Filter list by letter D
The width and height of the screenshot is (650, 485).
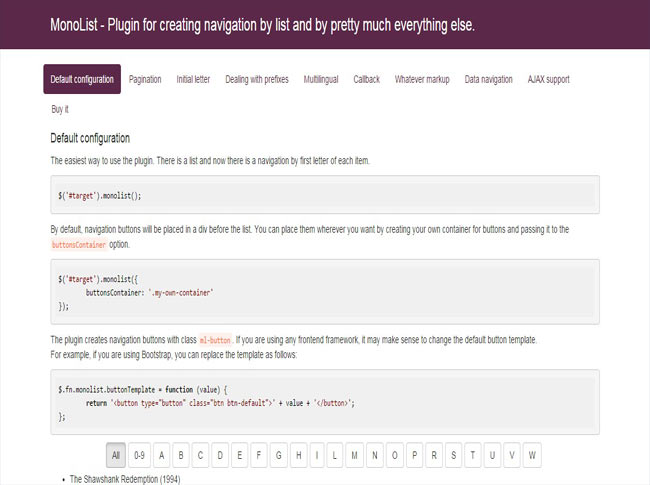click(x=220, y=455)
